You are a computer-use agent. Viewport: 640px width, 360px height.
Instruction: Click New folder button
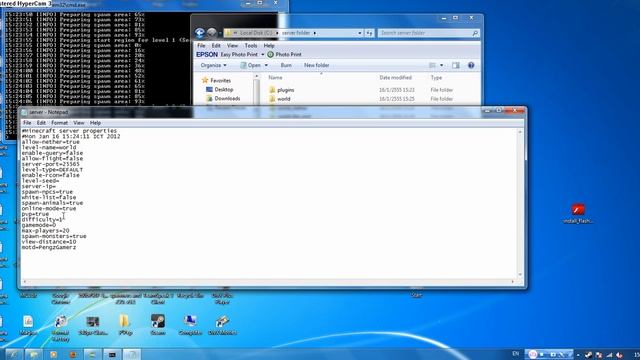coord(316,65)
